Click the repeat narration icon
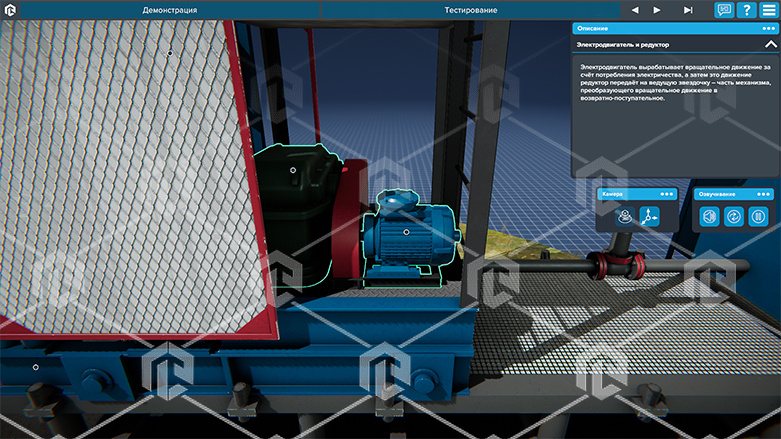The height and width of the screenshot is (439, 781). pos(734,216)
